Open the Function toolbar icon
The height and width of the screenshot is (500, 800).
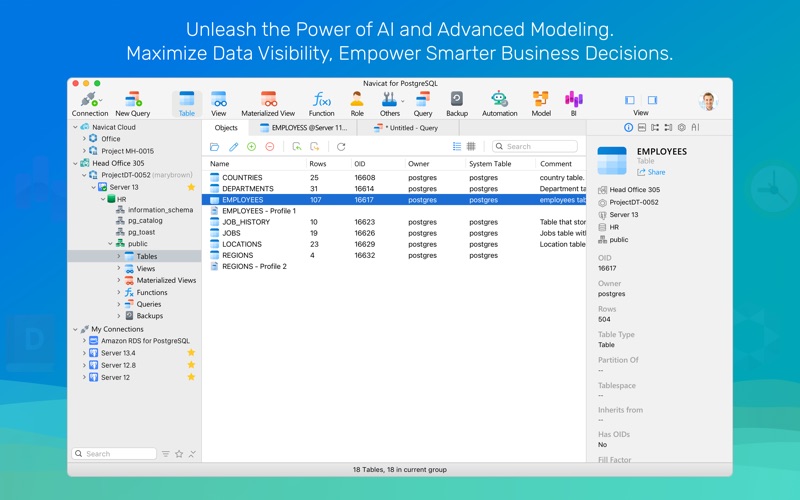321,104
